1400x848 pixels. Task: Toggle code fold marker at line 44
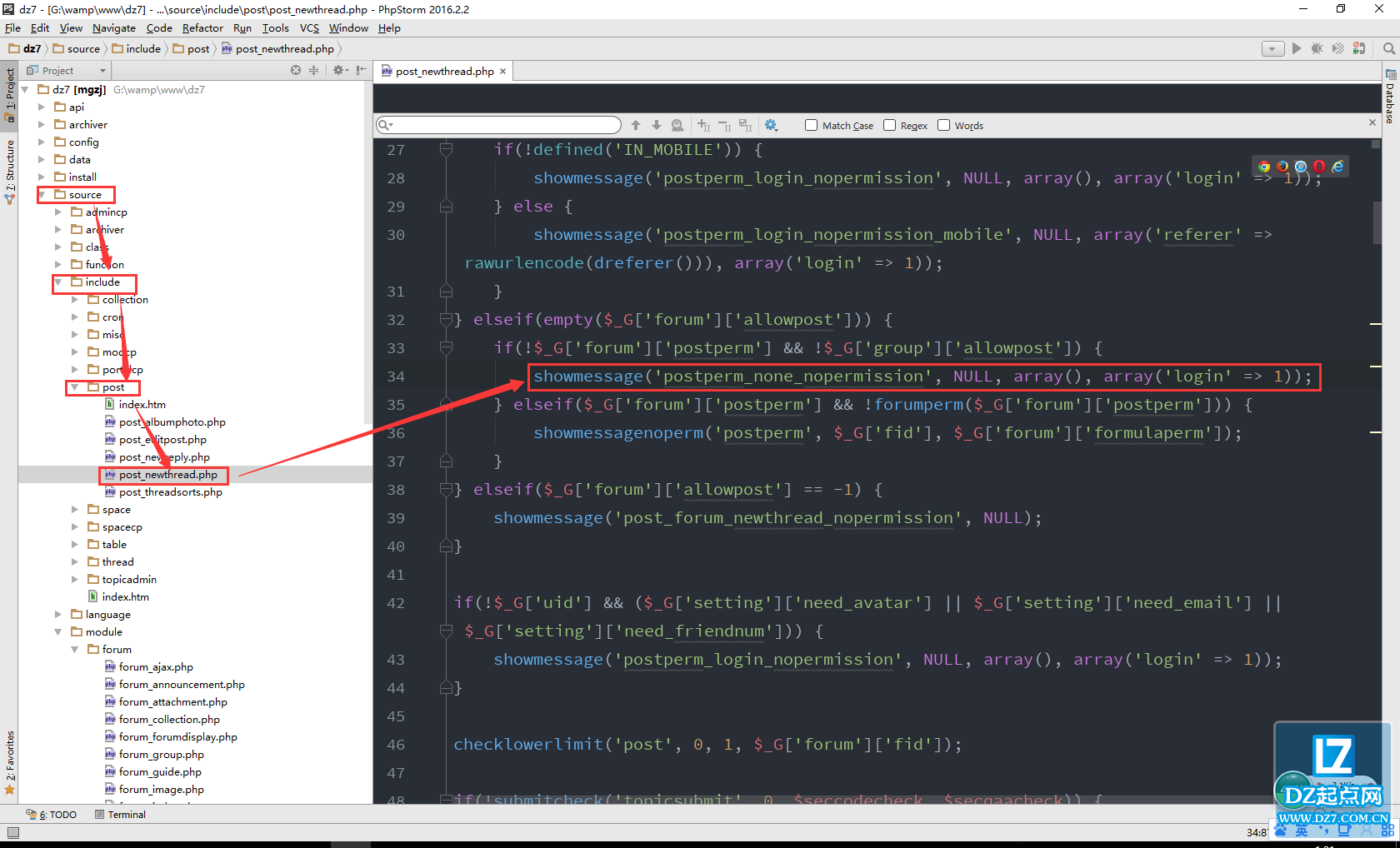click(x=446, y=688)
